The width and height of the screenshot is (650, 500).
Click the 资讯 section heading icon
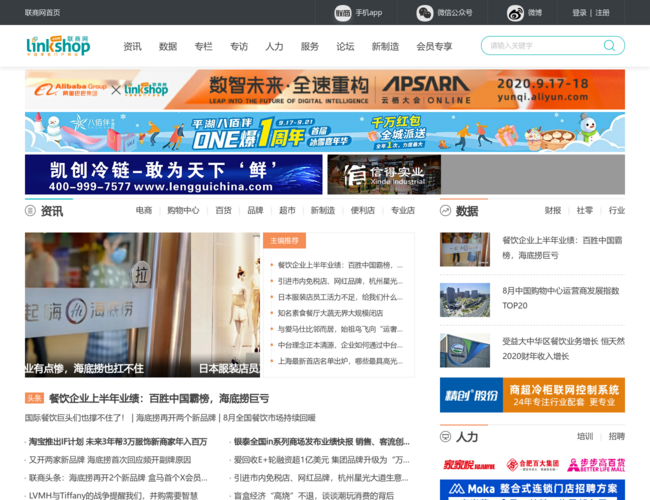(30, 211)
